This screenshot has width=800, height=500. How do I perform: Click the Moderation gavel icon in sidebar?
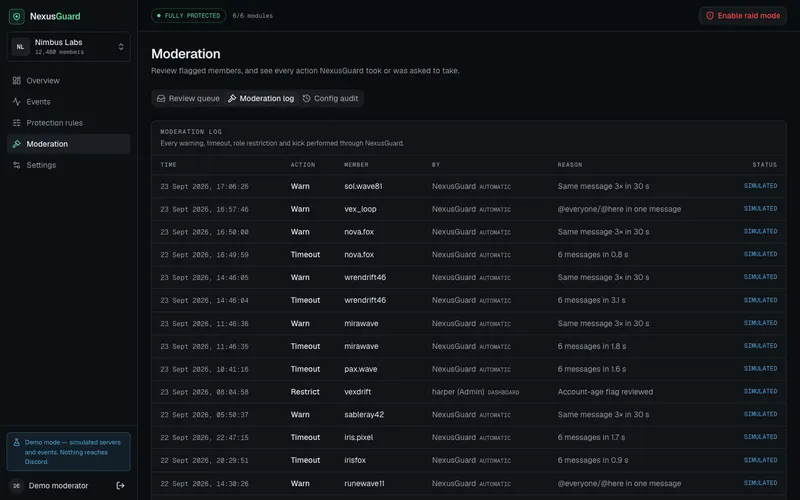(16, 144)
